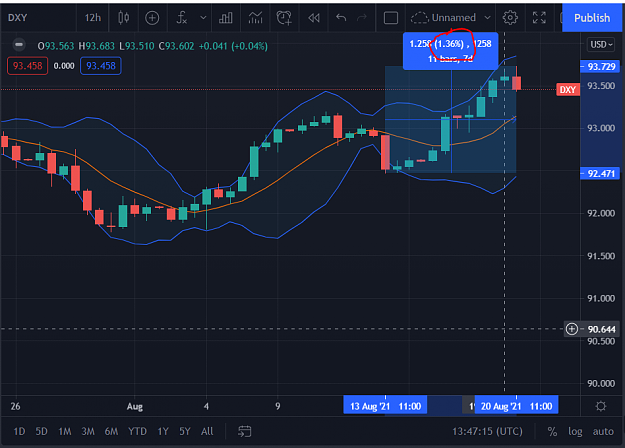625x448 pixels.
Task: Open the candlestick chart style menu
Action: tap(124, 18)
